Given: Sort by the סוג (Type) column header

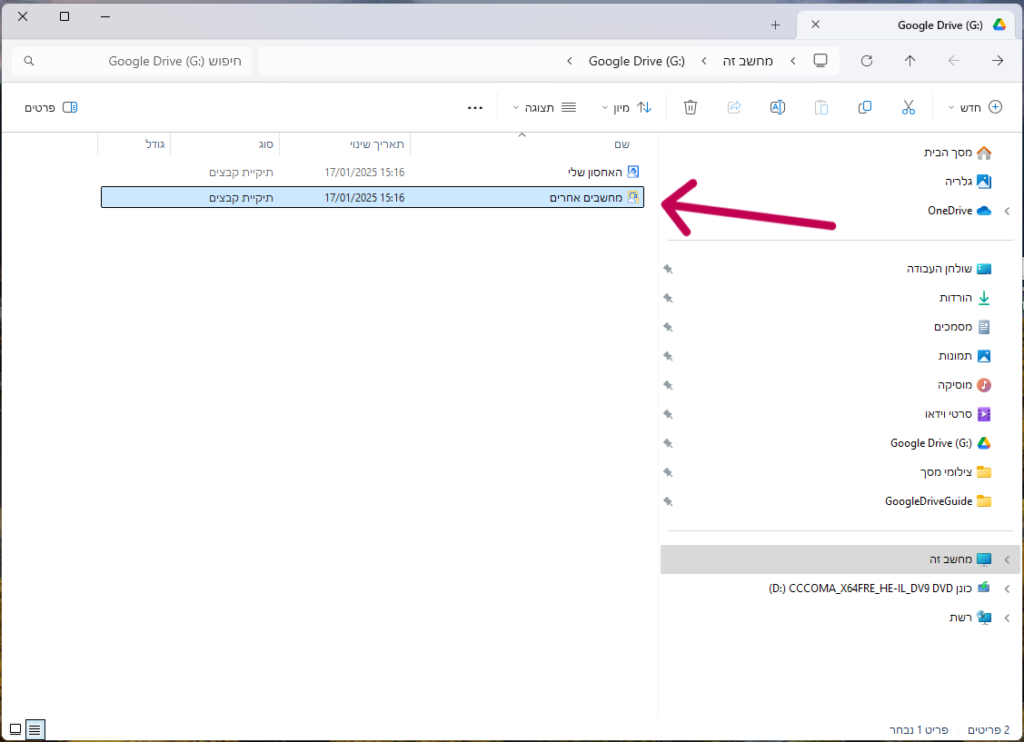Looking at the screenshot, I should coord(225,144).
